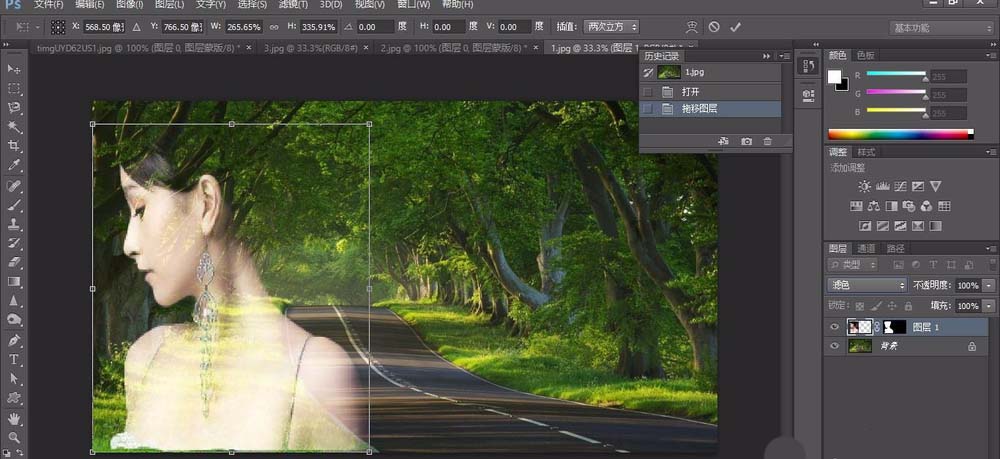The image size is (1000, 459).
Task: Toggle the width-height aspect ratio link
Action: point(274,27)
